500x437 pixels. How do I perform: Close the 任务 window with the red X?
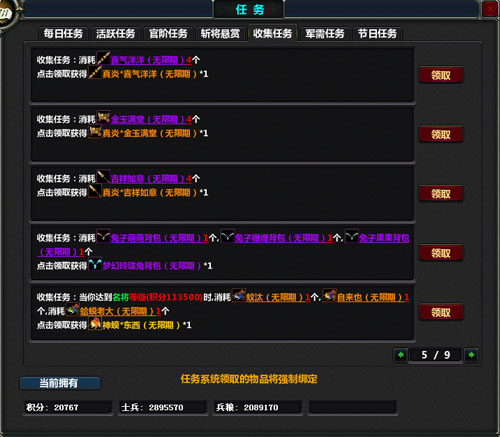click(x=490, y=9)
